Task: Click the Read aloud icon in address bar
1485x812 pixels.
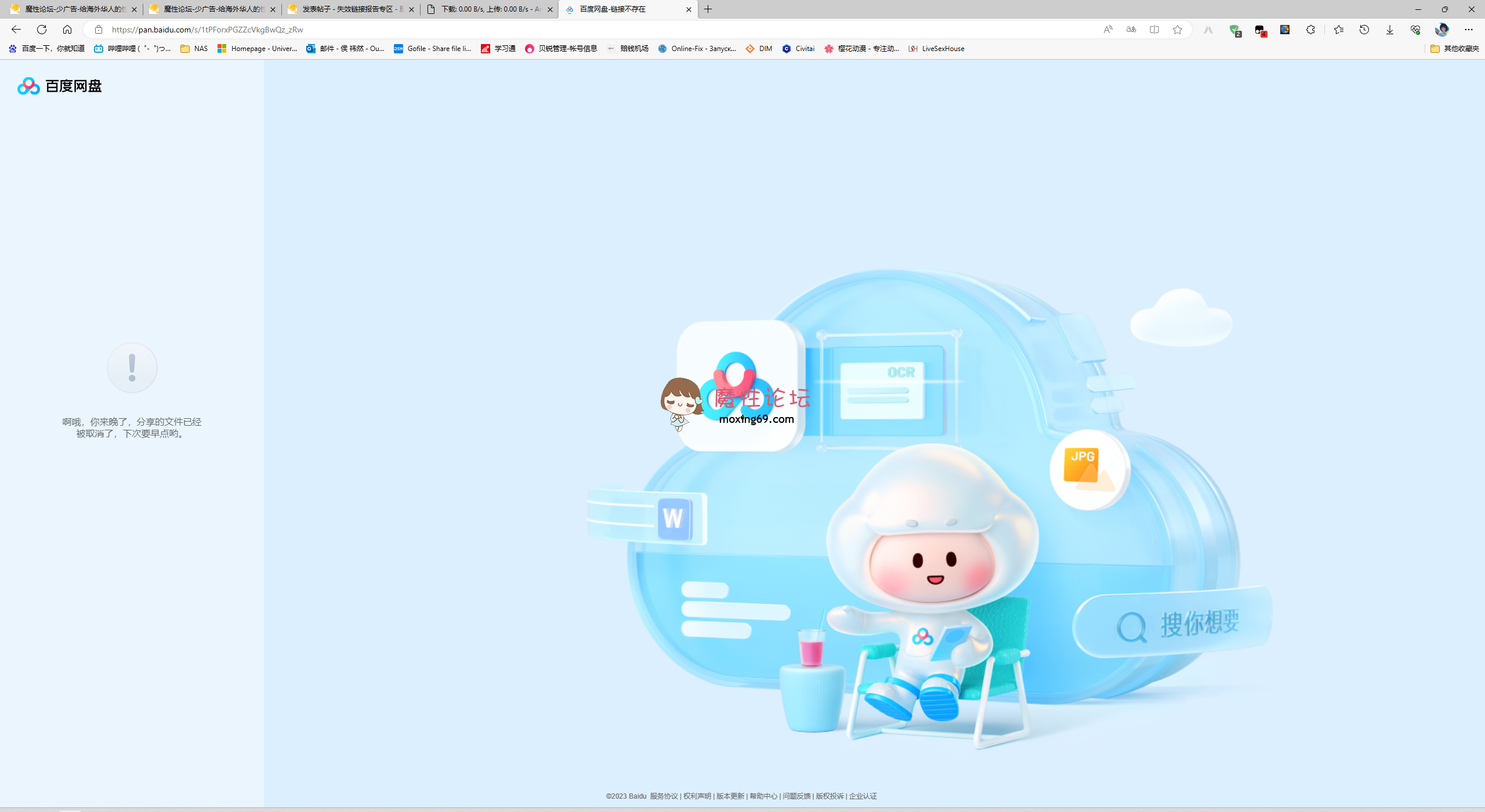Action: 1107,30
